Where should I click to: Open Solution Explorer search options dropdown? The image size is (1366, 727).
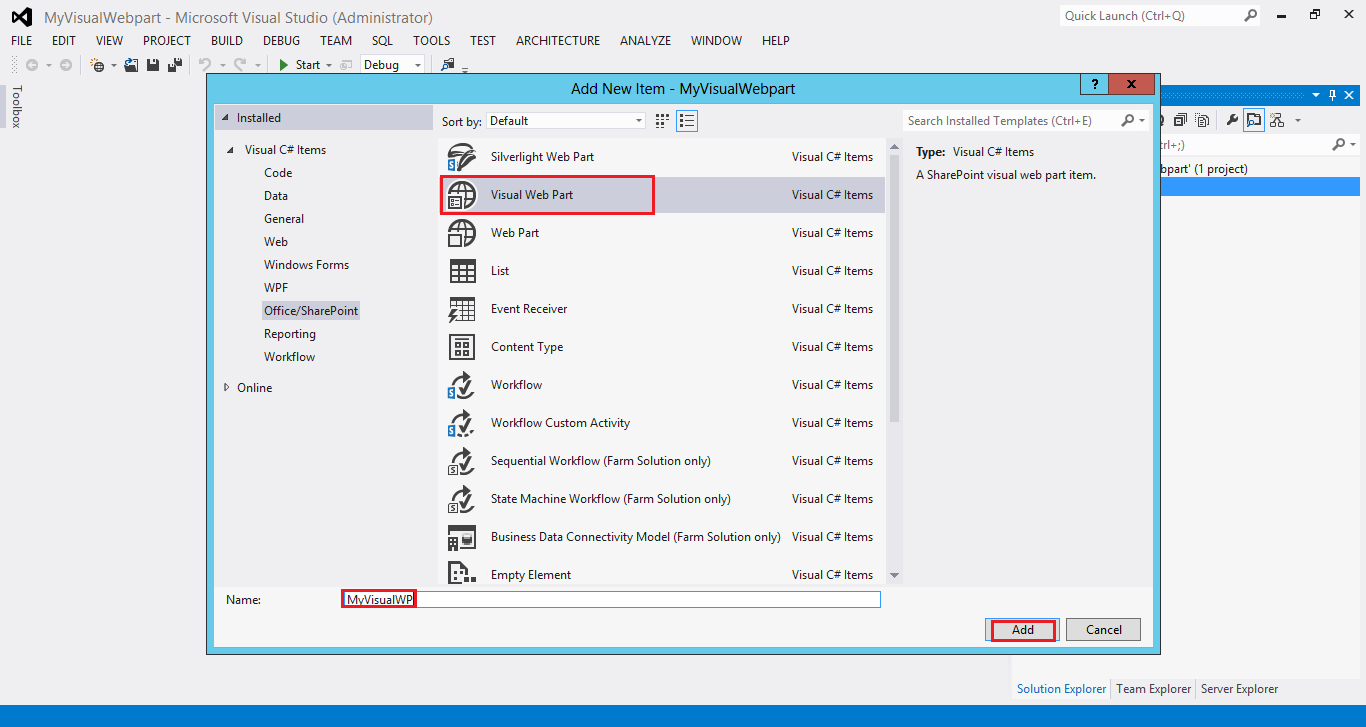tap(1353, 145)
